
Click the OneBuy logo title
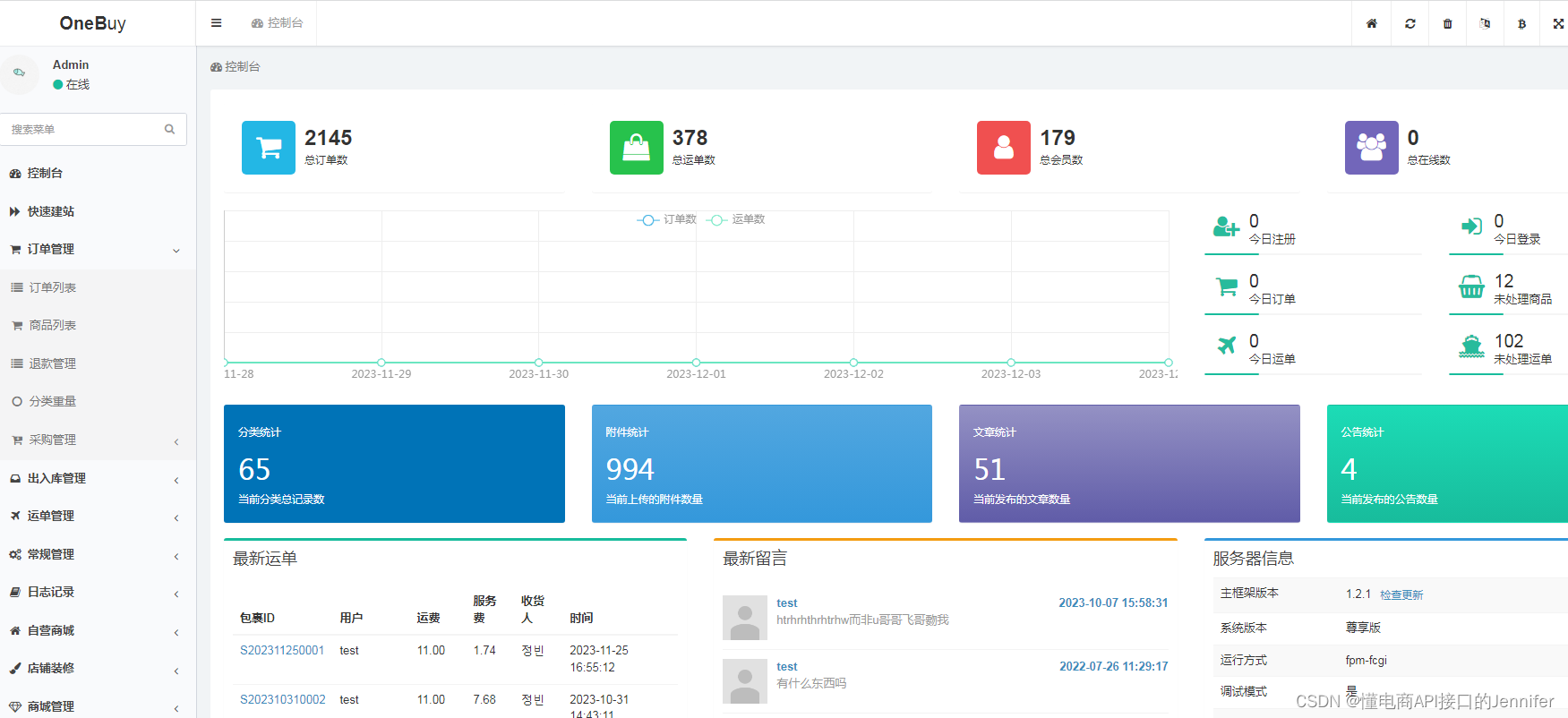93,23
